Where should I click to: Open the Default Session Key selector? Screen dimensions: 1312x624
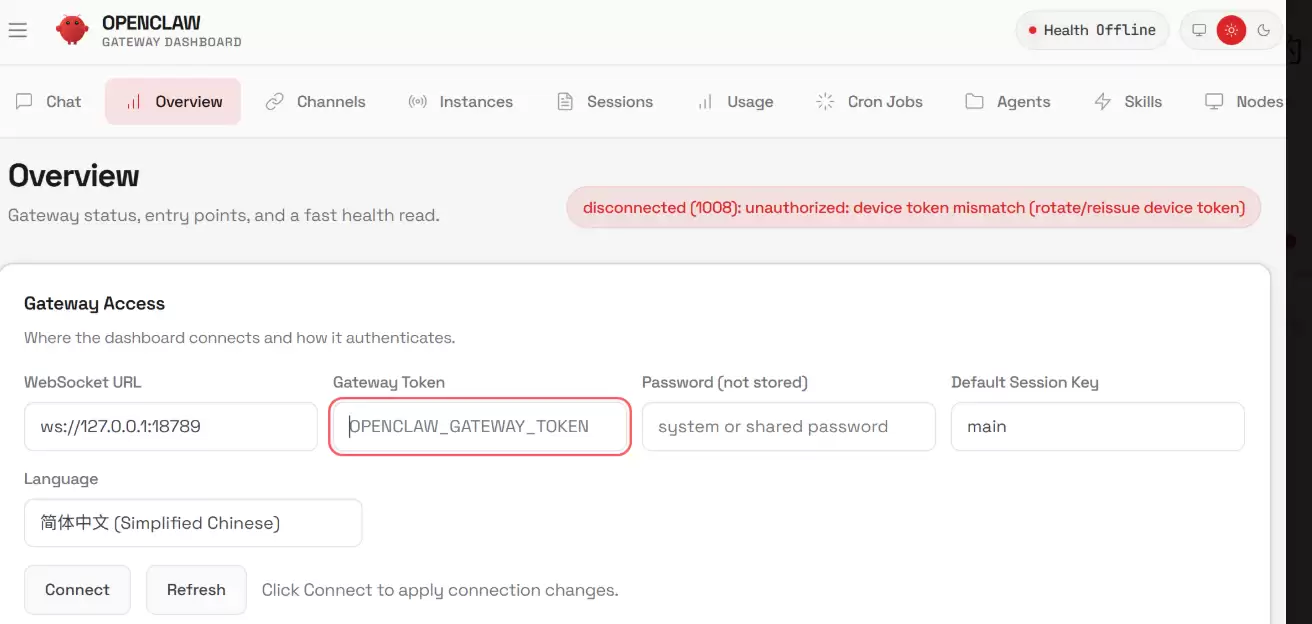click(x=1097, y=426)
